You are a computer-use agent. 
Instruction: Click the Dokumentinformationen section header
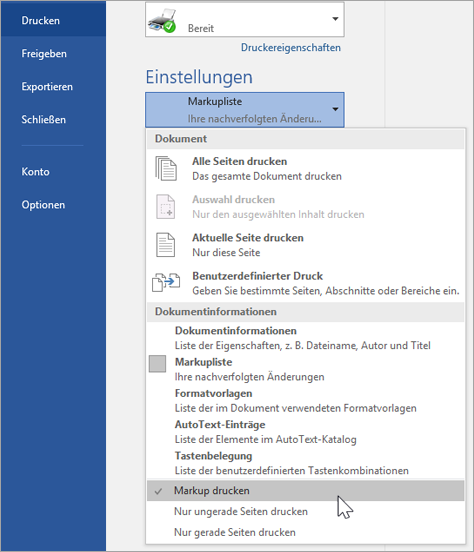coord(305,312)
